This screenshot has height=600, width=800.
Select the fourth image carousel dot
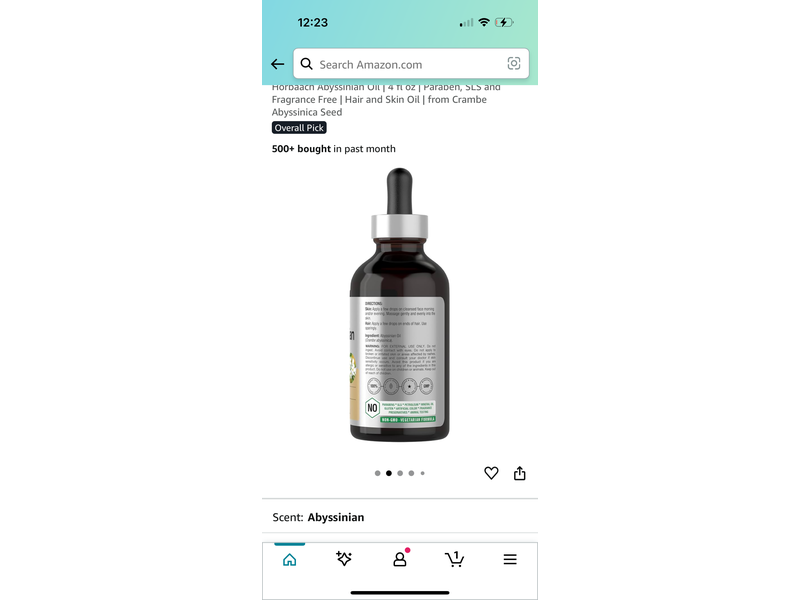tap(411, 473)
